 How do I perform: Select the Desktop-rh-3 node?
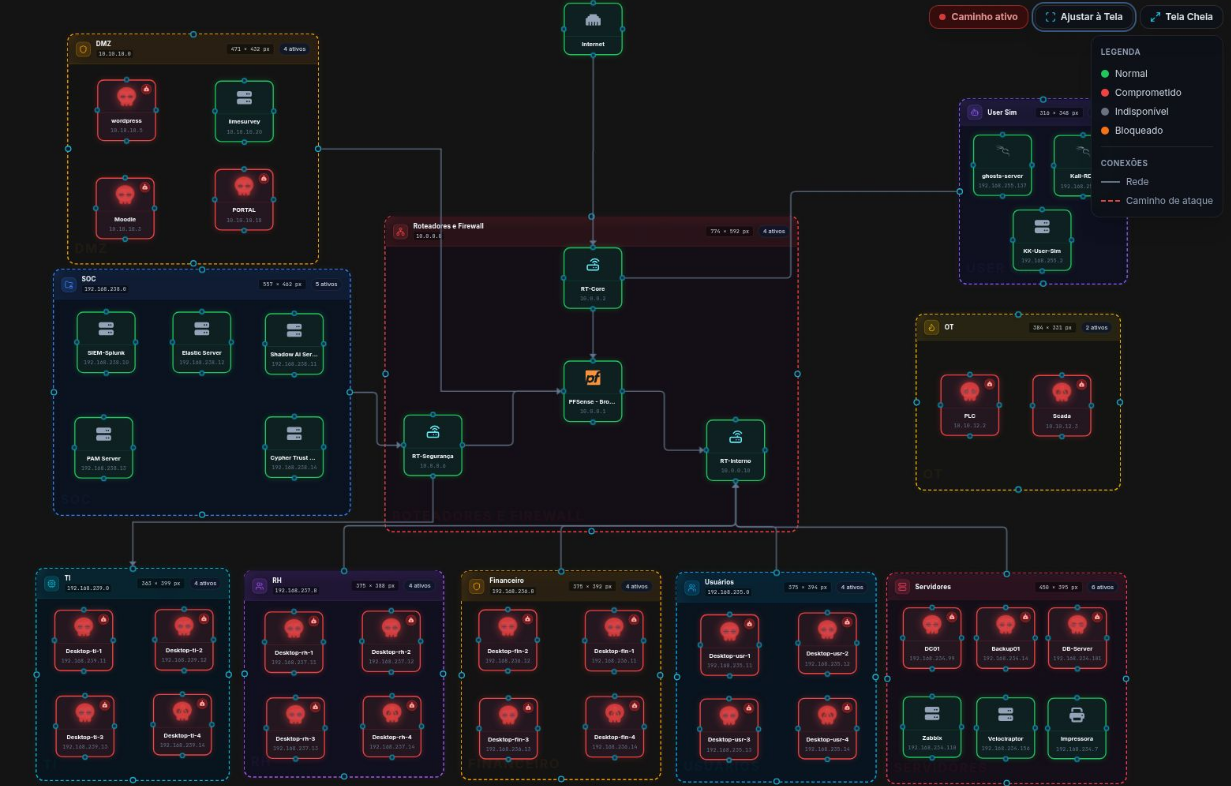click(x=294, y=727)
